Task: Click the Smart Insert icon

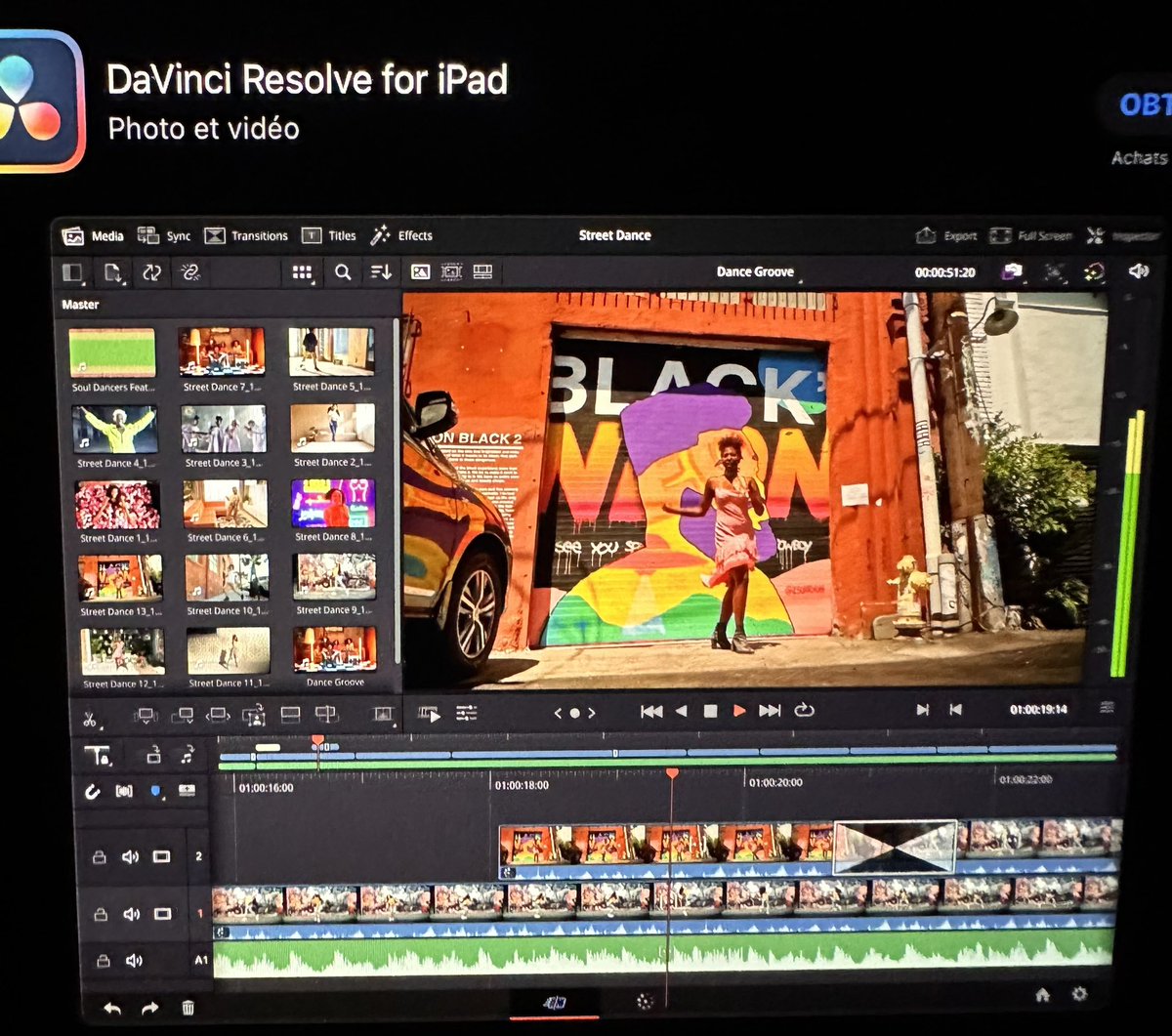Action: point(145,717)
